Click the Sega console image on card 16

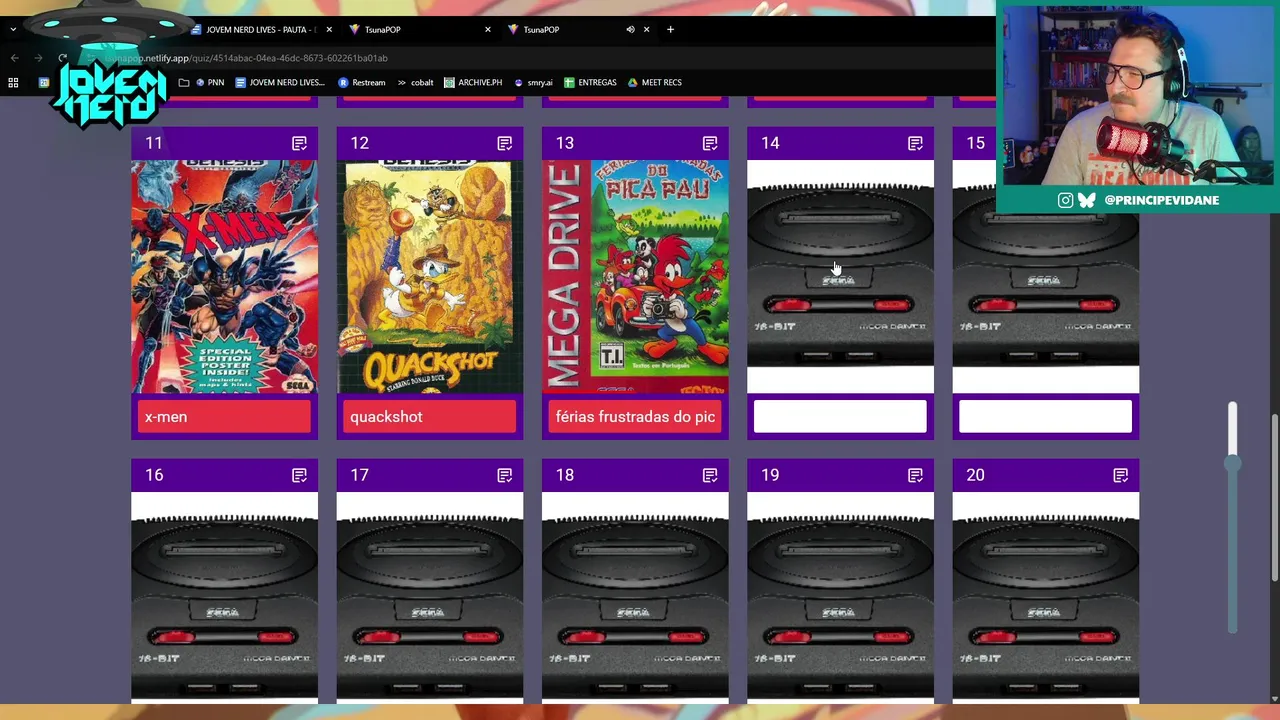(224, 597)
